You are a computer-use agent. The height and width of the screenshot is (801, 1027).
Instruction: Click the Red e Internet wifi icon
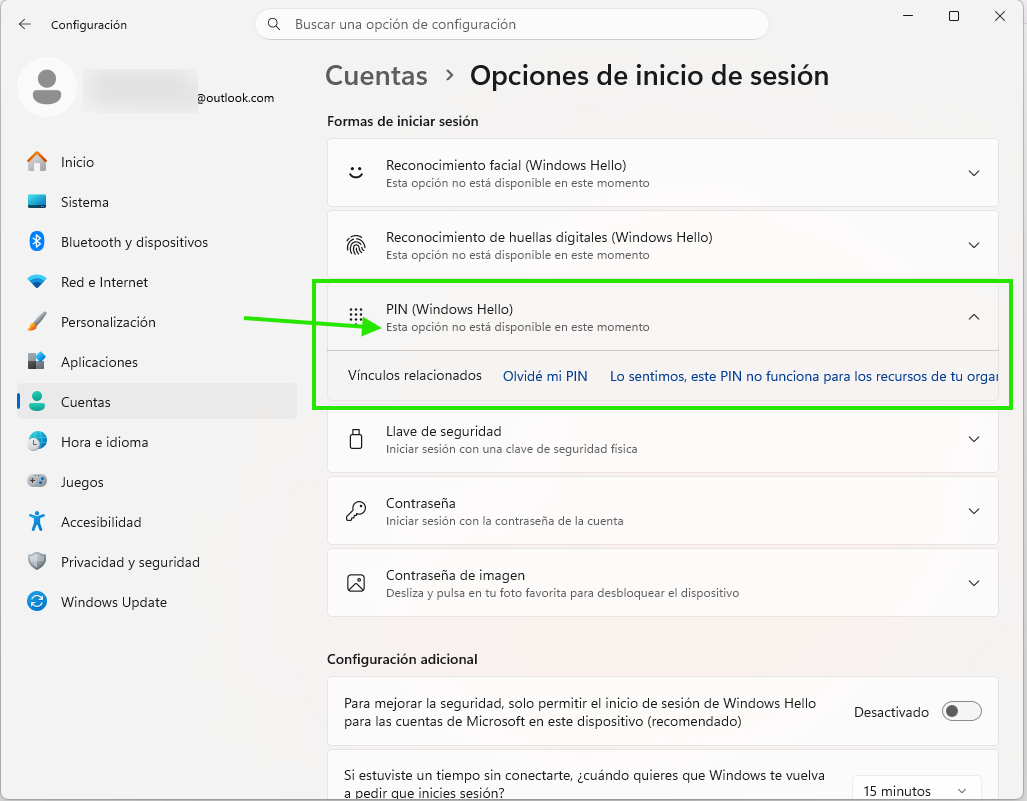37,282
